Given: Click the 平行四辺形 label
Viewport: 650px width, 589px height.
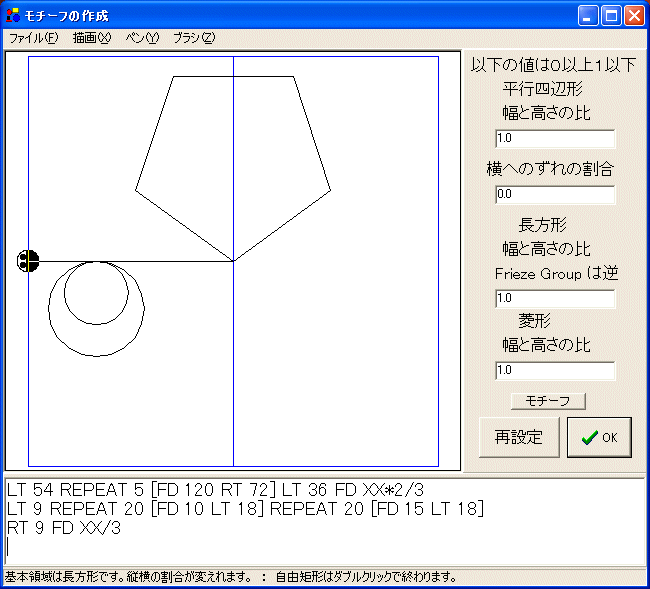Looking at the screenshot, I should pos(543,89).
